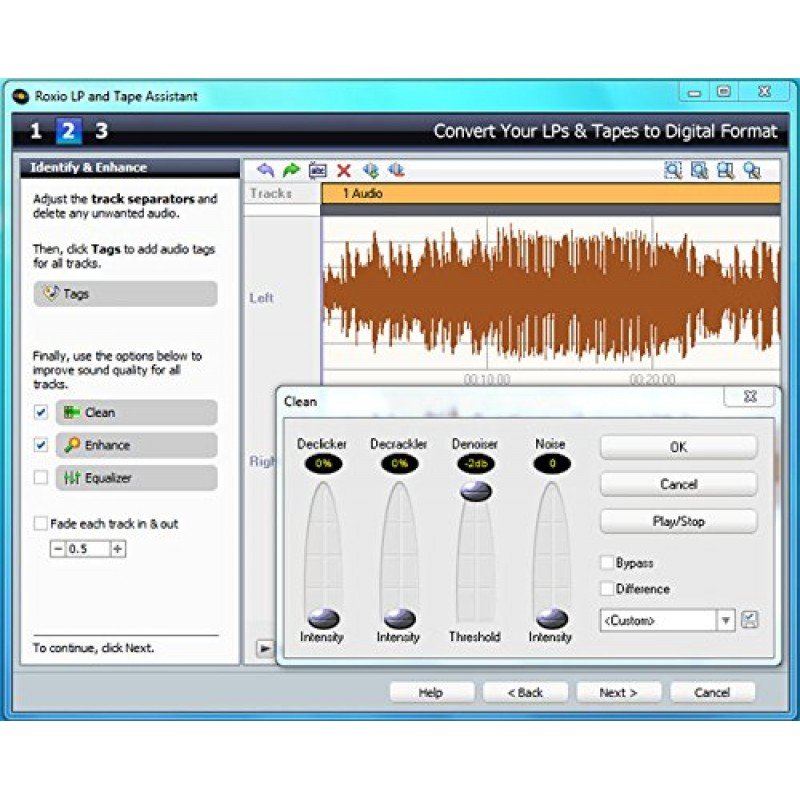Click the Roxio app icon in title bar
This screenshot has height=800, width=800.
point(20,96)
